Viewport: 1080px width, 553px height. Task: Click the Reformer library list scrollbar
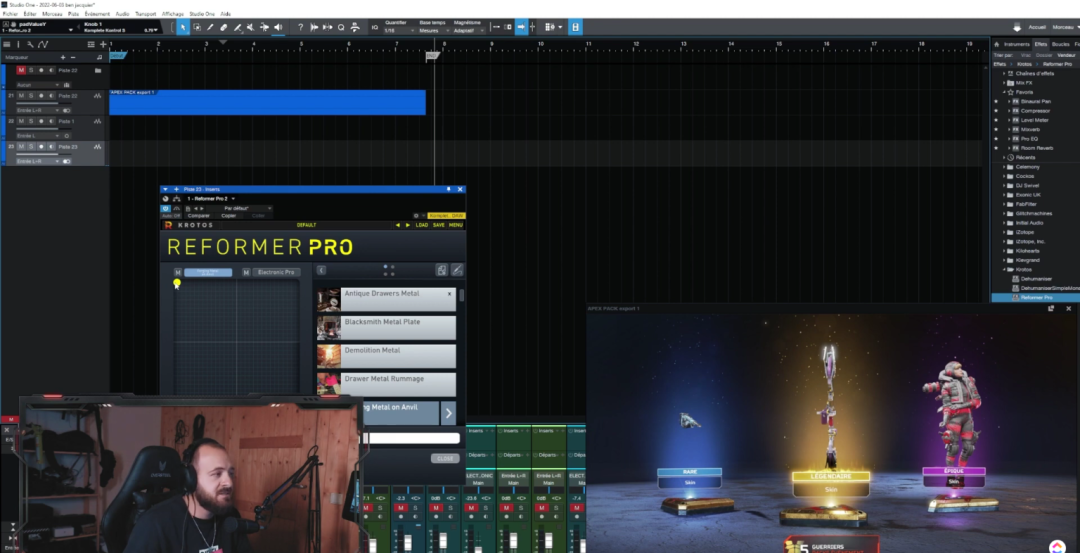pyautogui.click(x=461, y=295)
